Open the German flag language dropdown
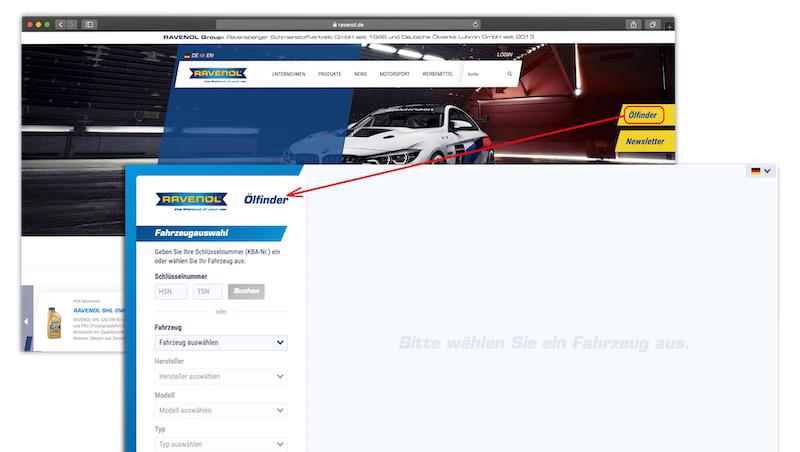This screenshot has height=452, width=800. pos(760,171)
